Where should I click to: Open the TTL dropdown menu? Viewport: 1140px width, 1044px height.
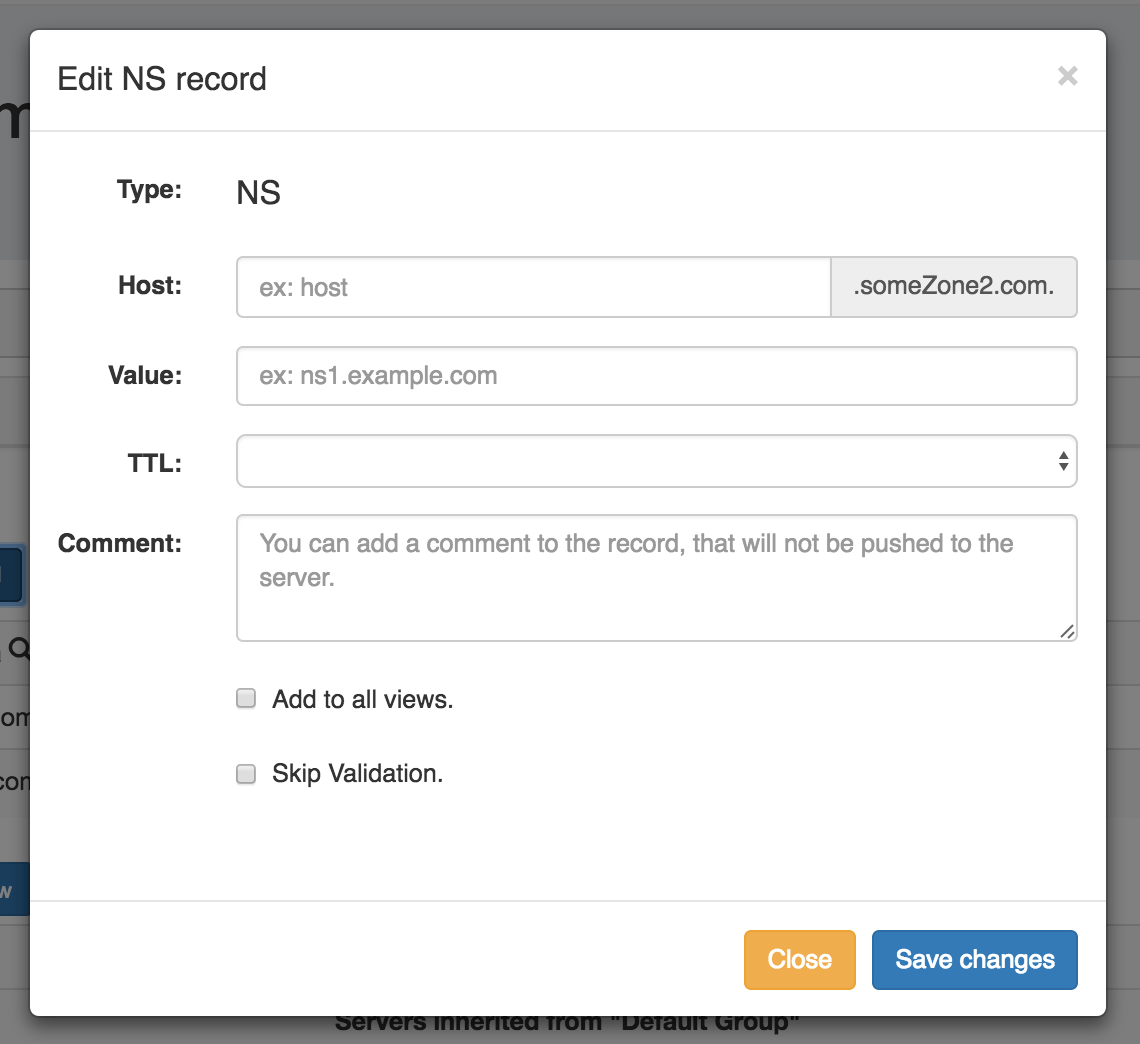pyautogui.click(x=645, y=461)
